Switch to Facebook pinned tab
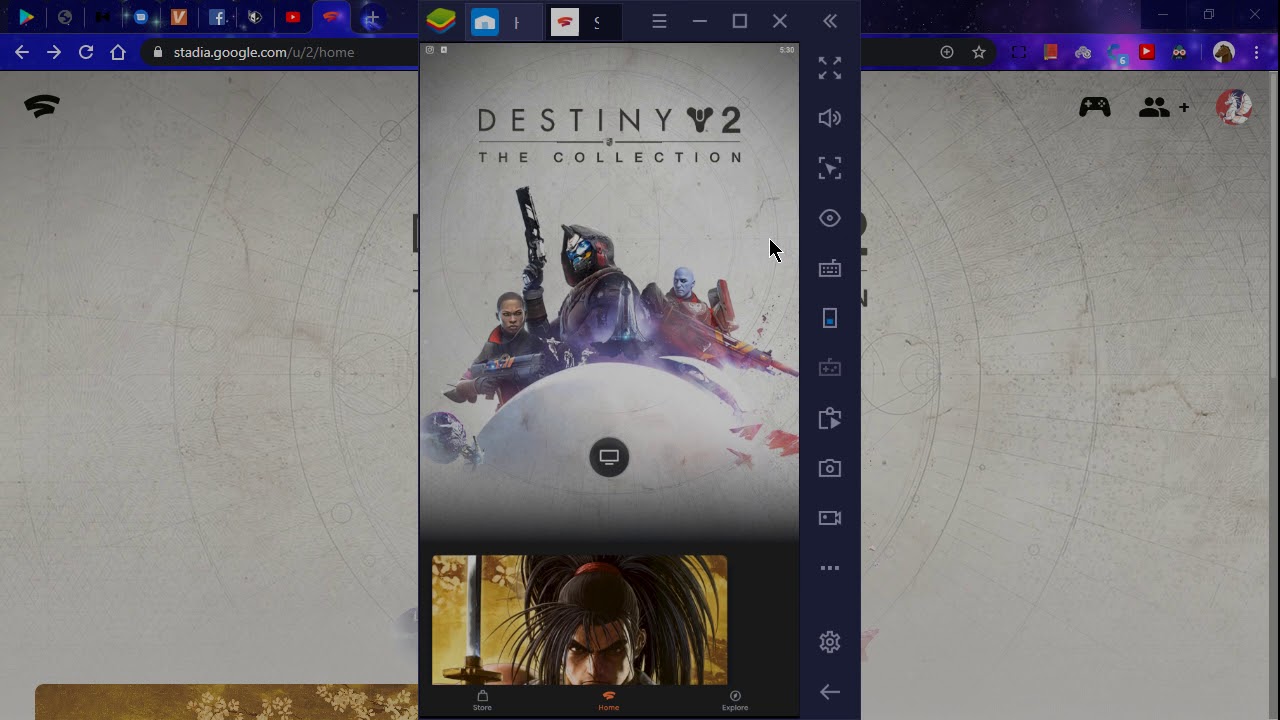Screen dimensions: 1280x720 [x=217, y=17]
